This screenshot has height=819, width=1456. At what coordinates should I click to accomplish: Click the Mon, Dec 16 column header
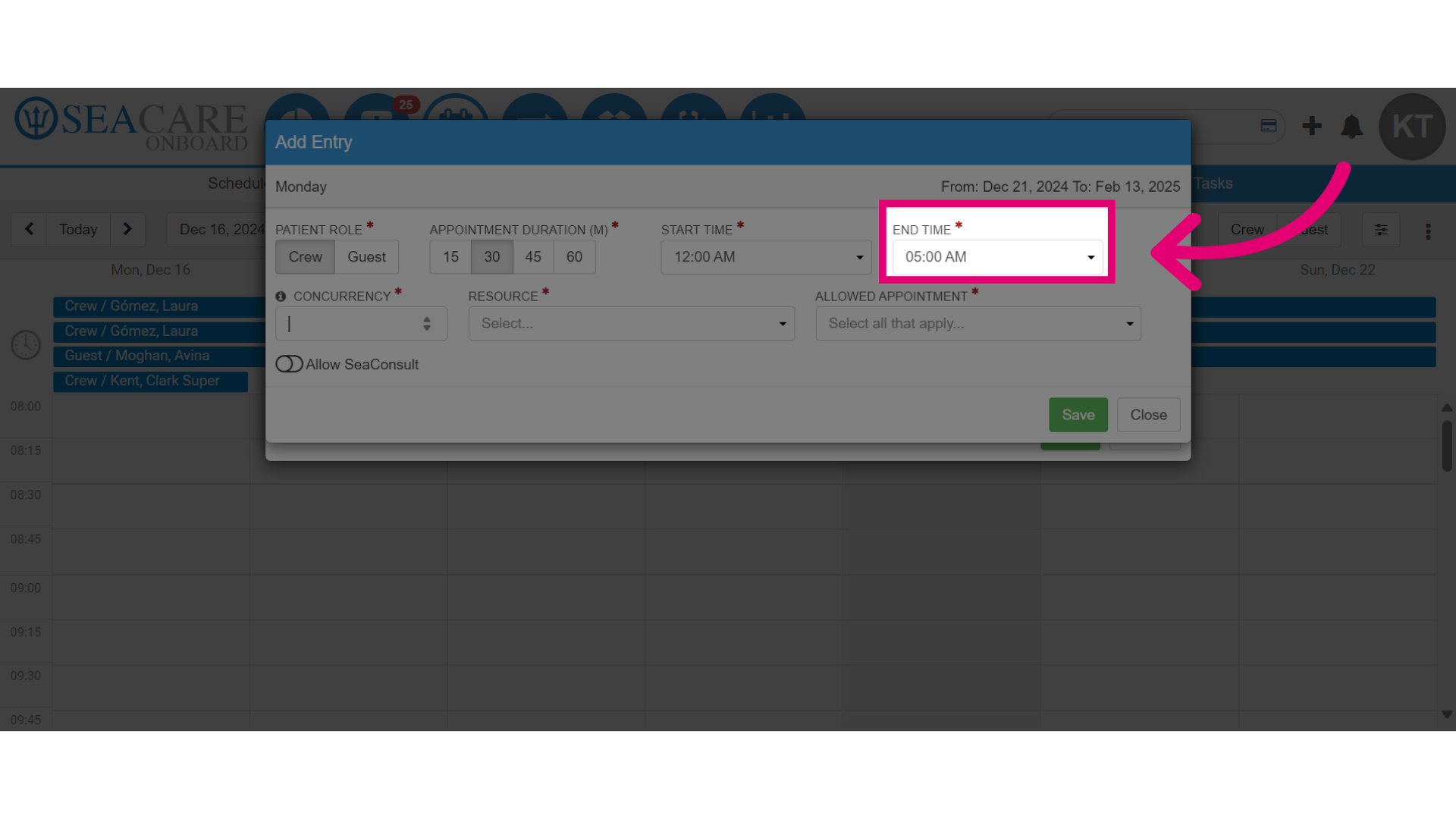(x=151, y=270)
